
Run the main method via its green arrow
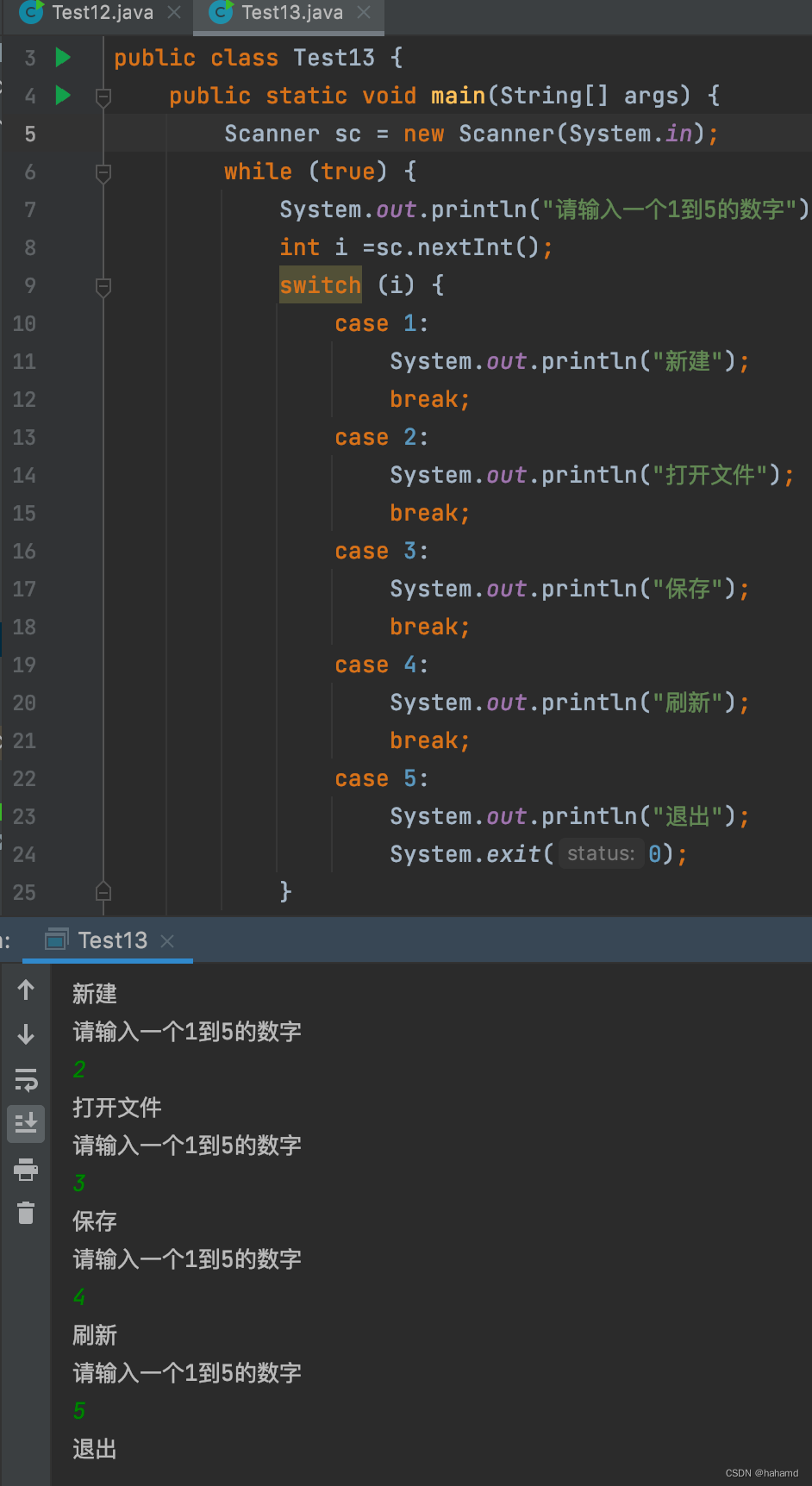[61, 95]
